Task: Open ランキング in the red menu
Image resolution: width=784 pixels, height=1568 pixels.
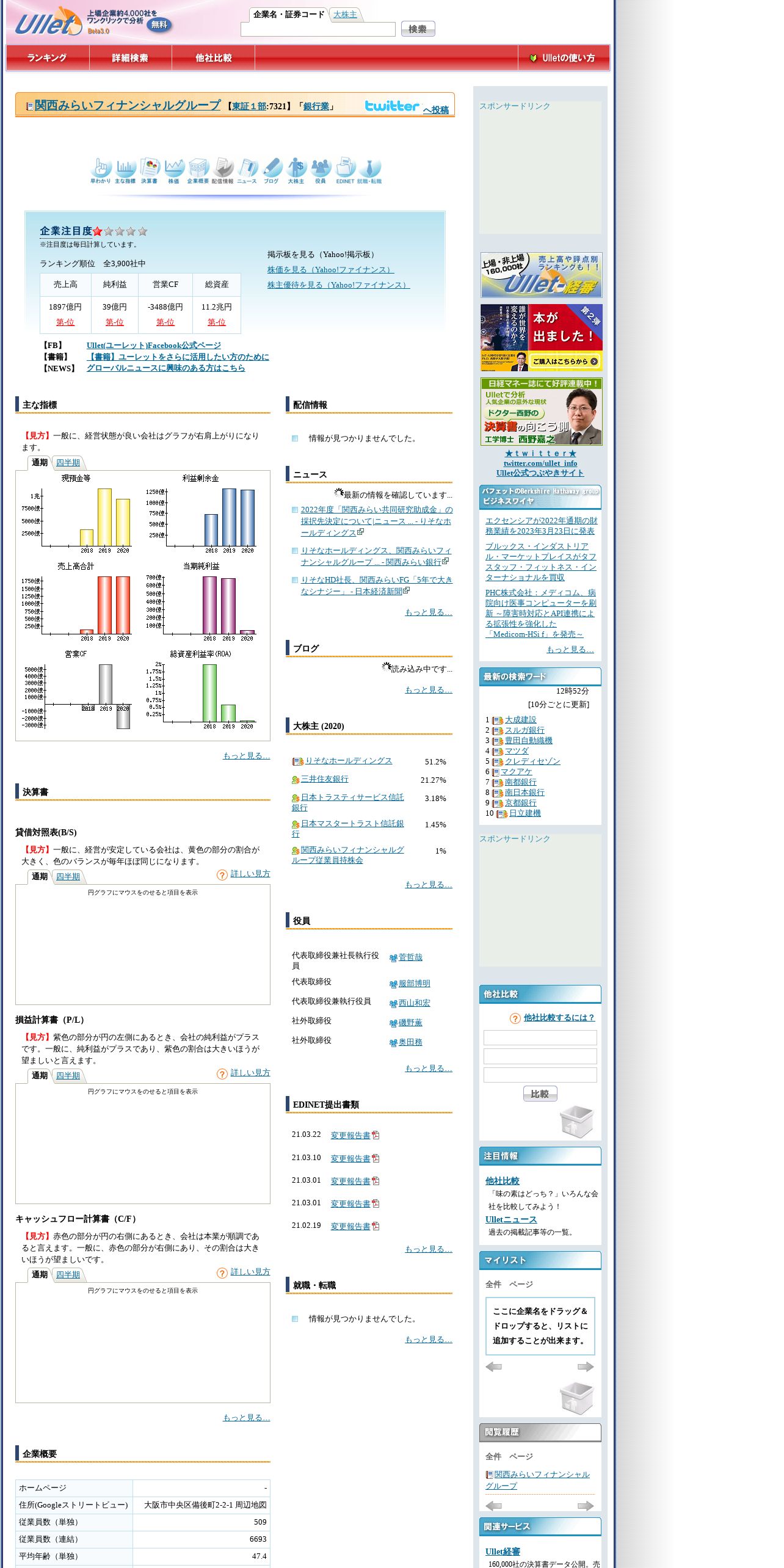Action: 47,58
